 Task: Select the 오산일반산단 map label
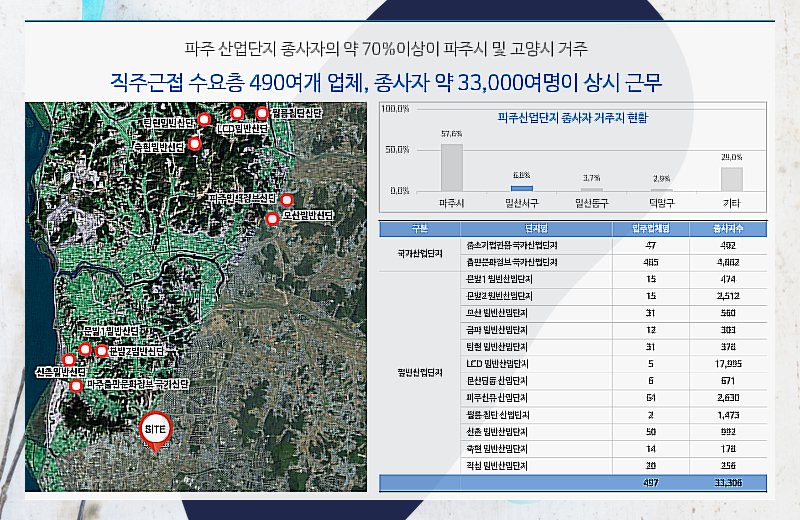[308, 215]
